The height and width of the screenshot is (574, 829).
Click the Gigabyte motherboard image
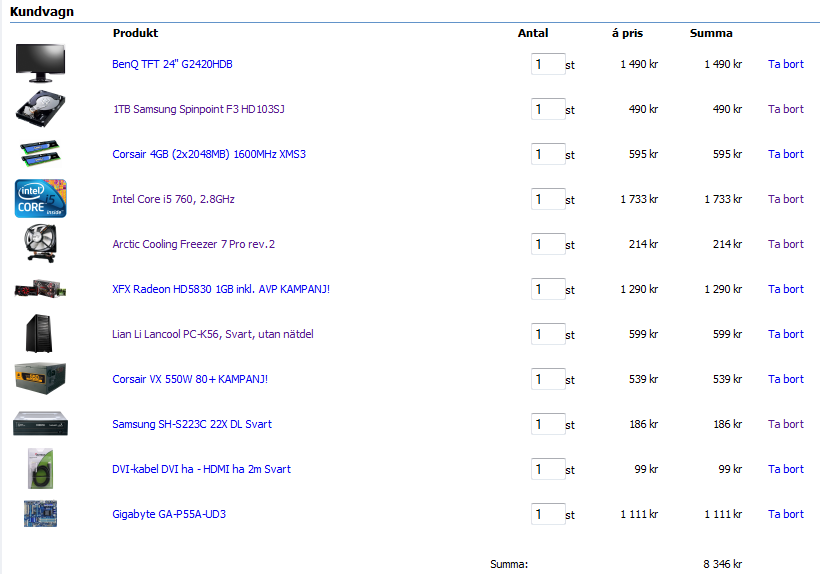40,514
